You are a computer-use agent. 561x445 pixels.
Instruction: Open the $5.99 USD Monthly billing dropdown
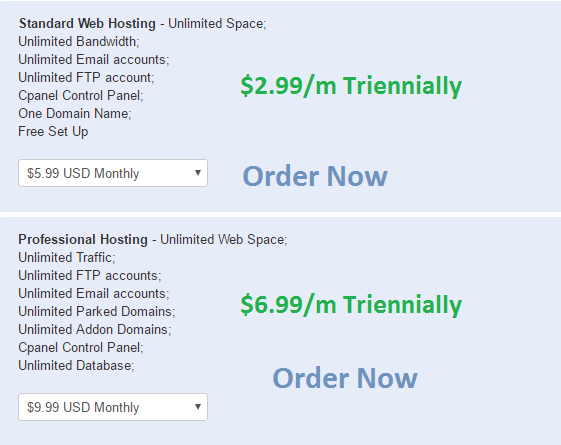pos(113,173)
